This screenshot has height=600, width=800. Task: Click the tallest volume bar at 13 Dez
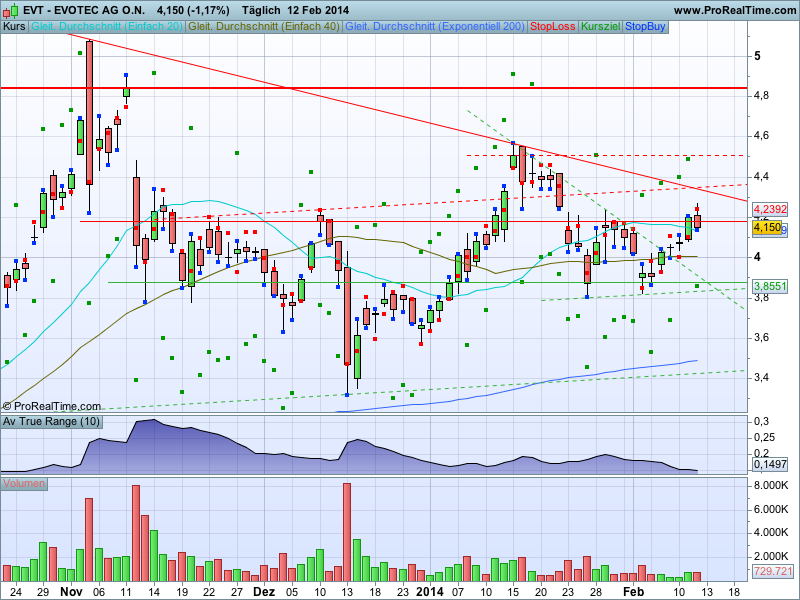(x=347, y=532)
